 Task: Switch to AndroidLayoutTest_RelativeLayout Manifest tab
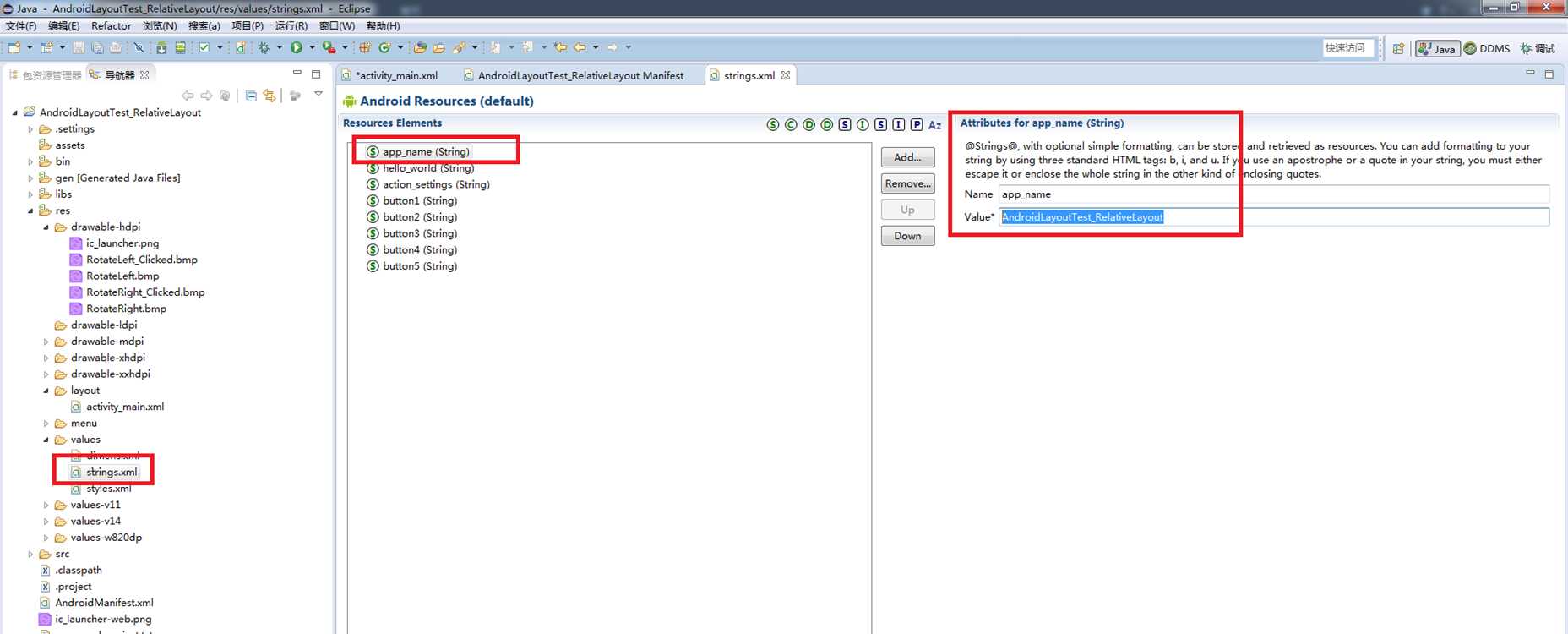coord(574,75)
